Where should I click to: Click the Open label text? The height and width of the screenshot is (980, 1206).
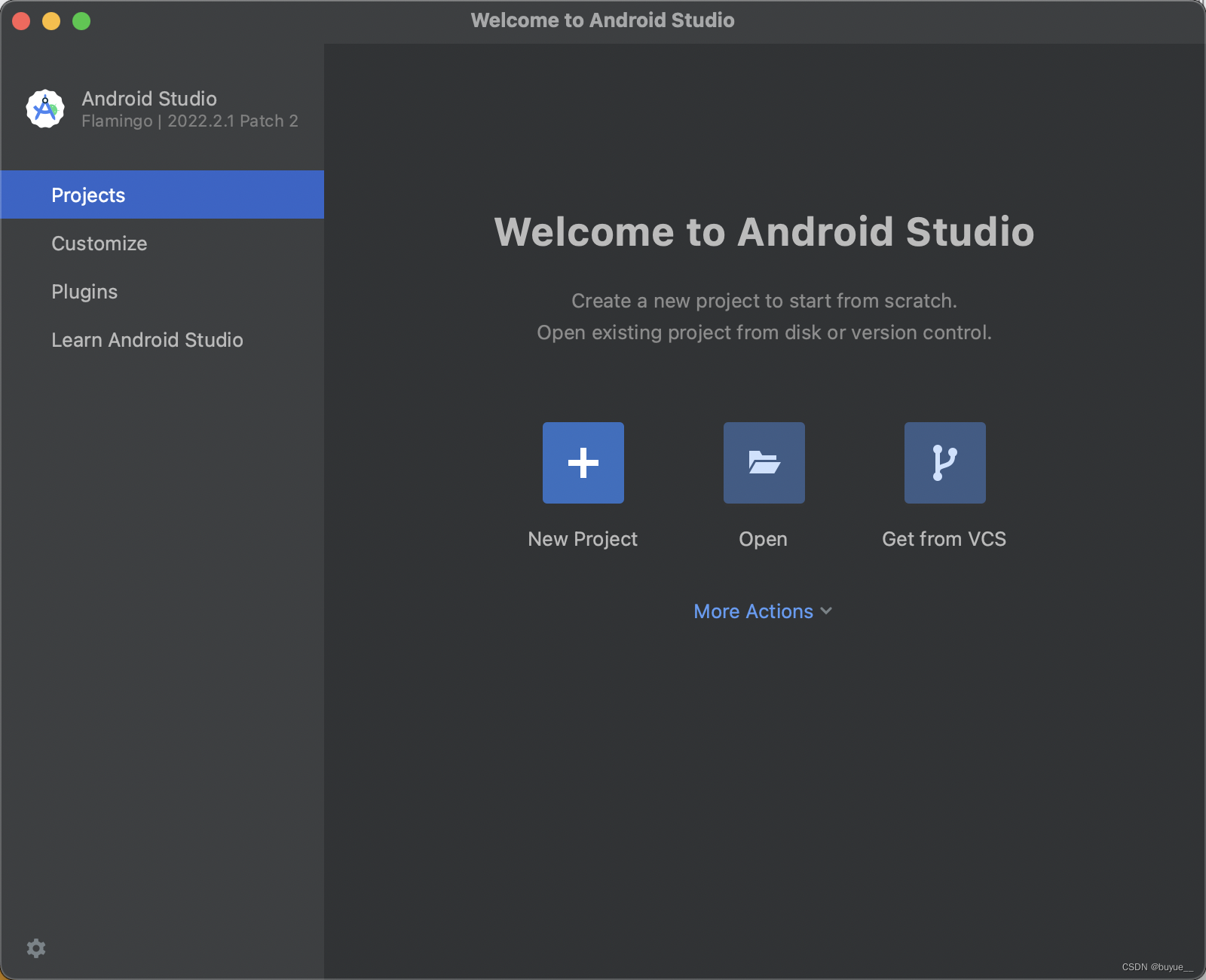click(764, 540)
